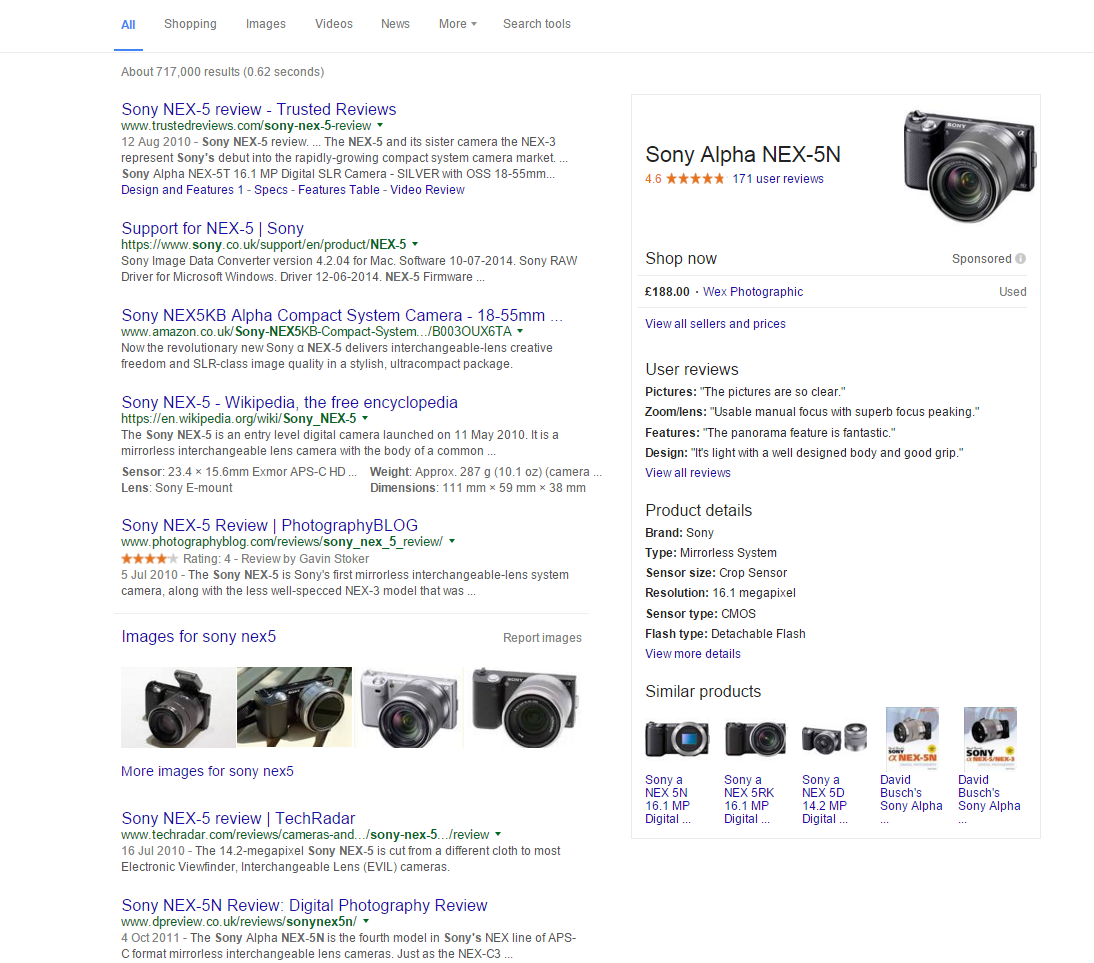This screenshot has width=1094, height=963.
Task: Expand the arrow beside sony.co.uk support URL
Action: point(415,244)
